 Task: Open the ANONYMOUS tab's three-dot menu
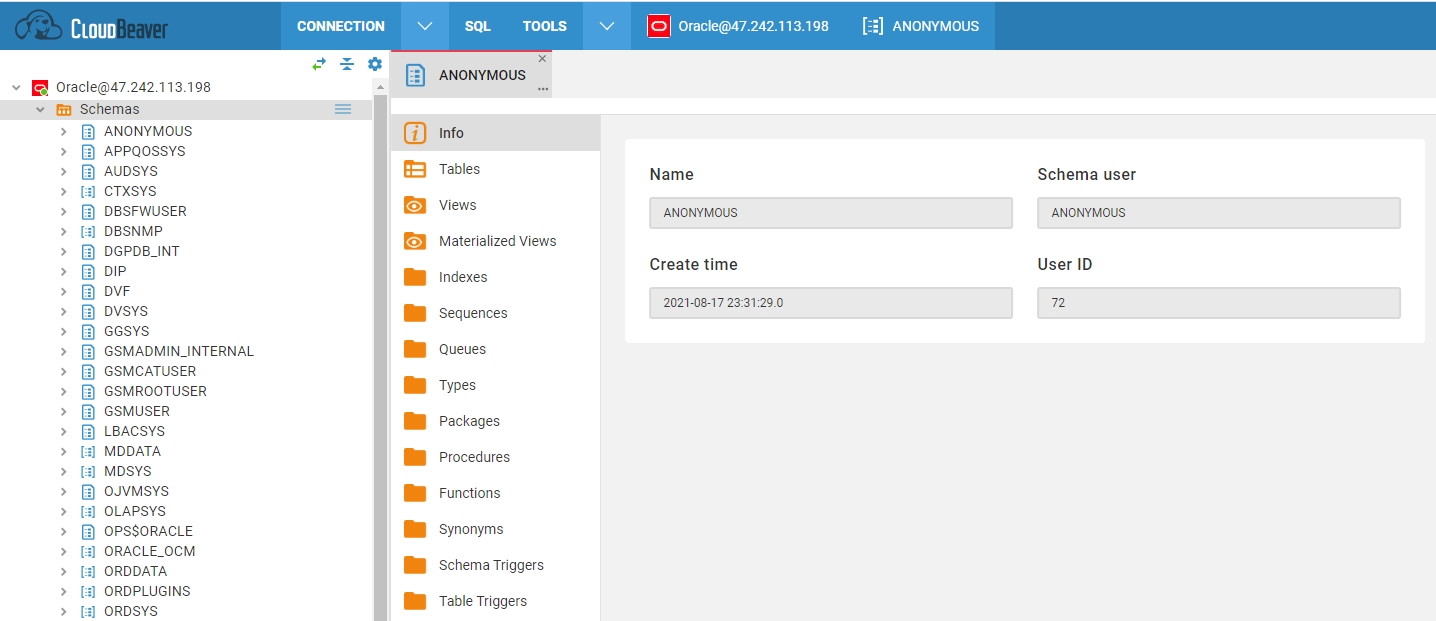tap(543, 89)
